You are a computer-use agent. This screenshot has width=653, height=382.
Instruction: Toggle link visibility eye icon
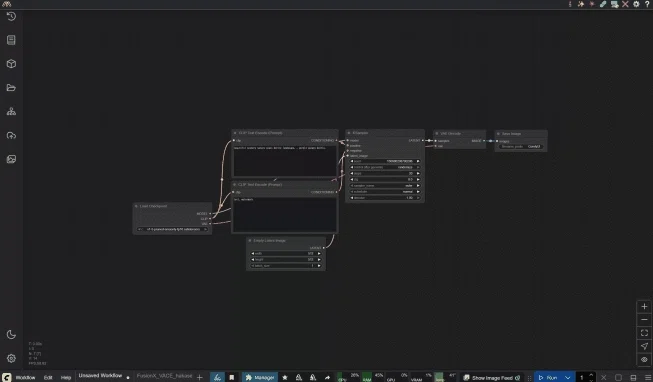pos(644,360)
